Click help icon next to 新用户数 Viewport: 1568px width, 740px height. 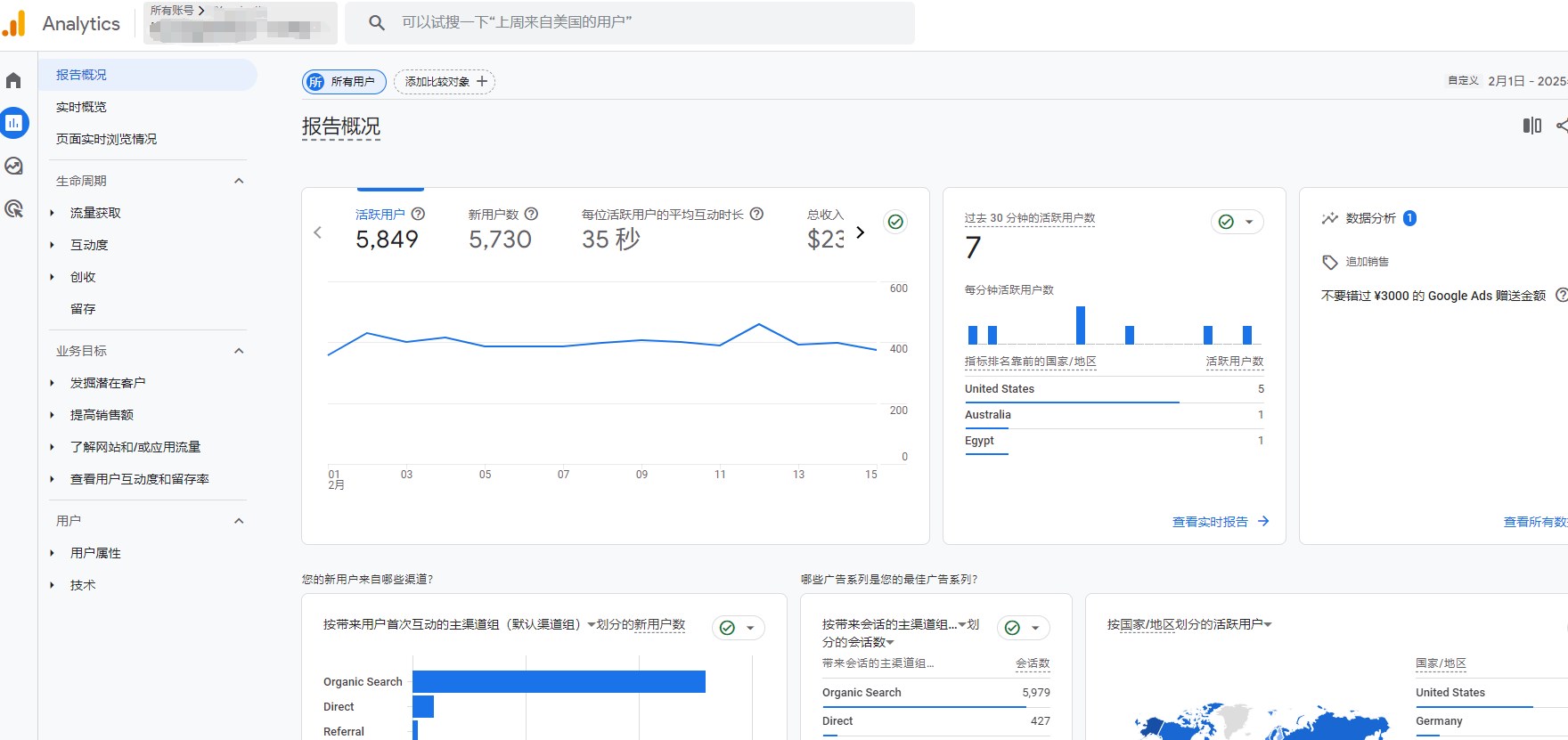[x=531, y=214]
